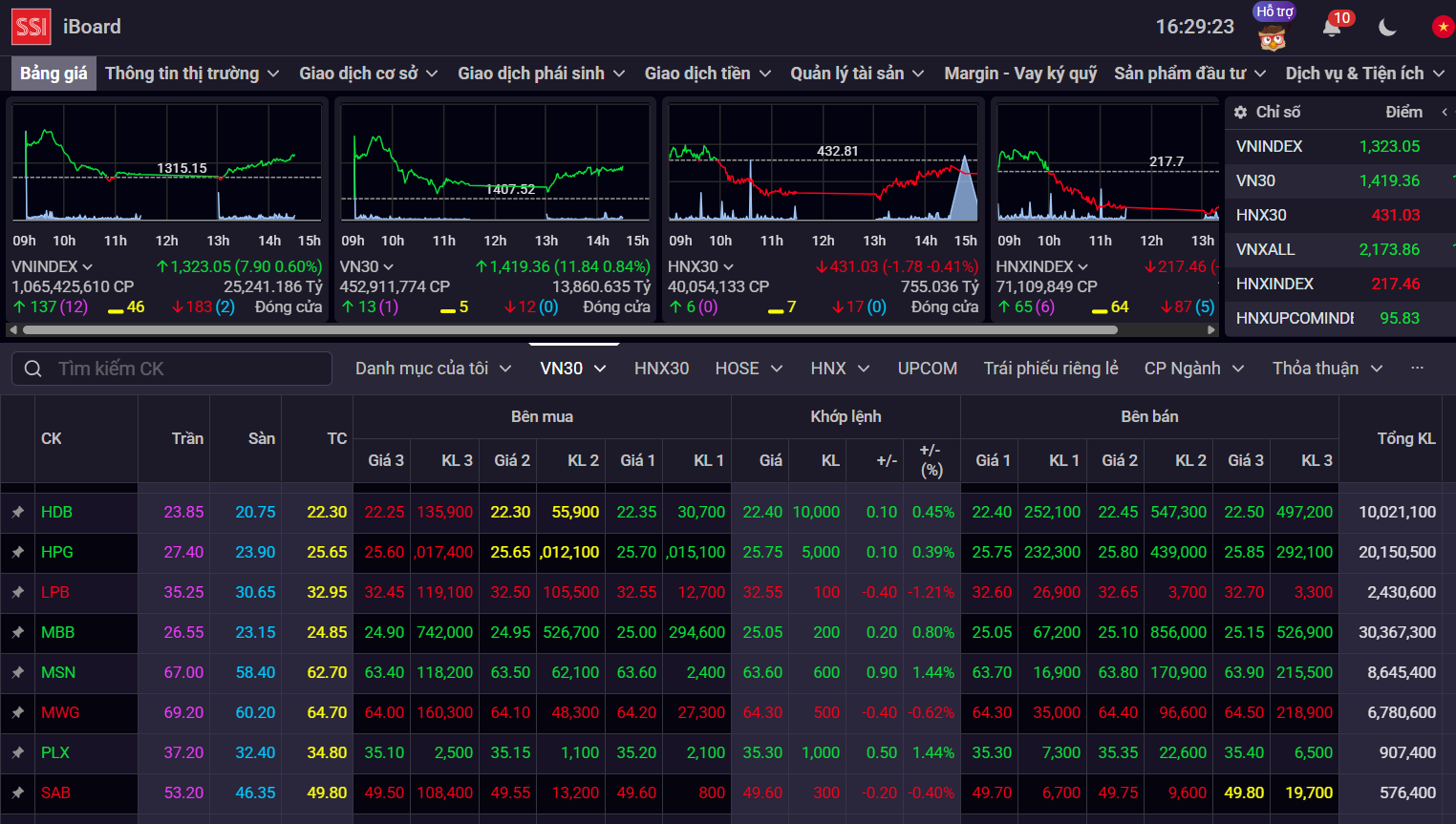This screenshot has width=1456, height=824.
Task: Collapse the index panel arrow
Action: coord(1445,112)
